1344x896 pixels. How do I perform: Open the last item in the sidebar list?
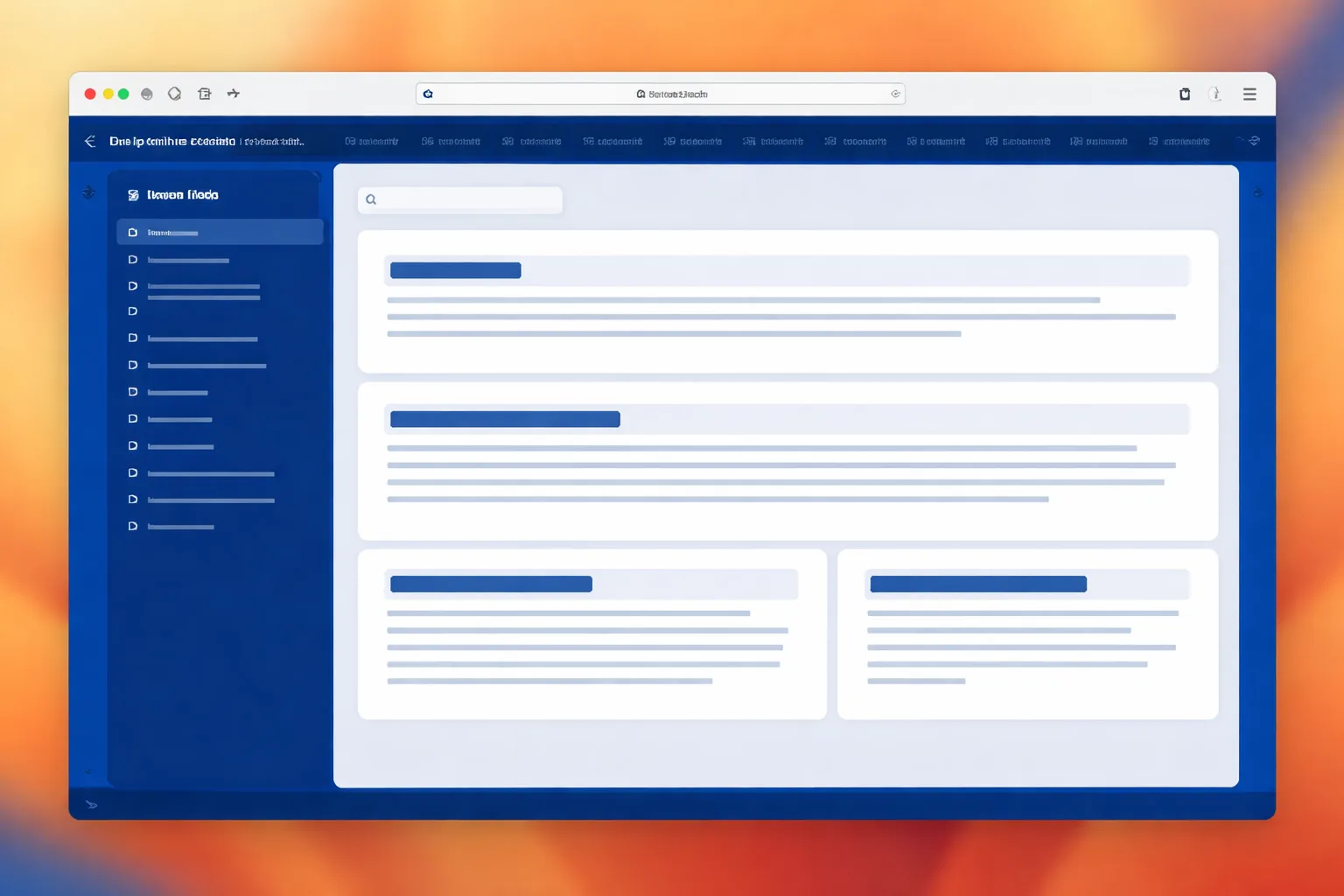(x=171, y=527)
